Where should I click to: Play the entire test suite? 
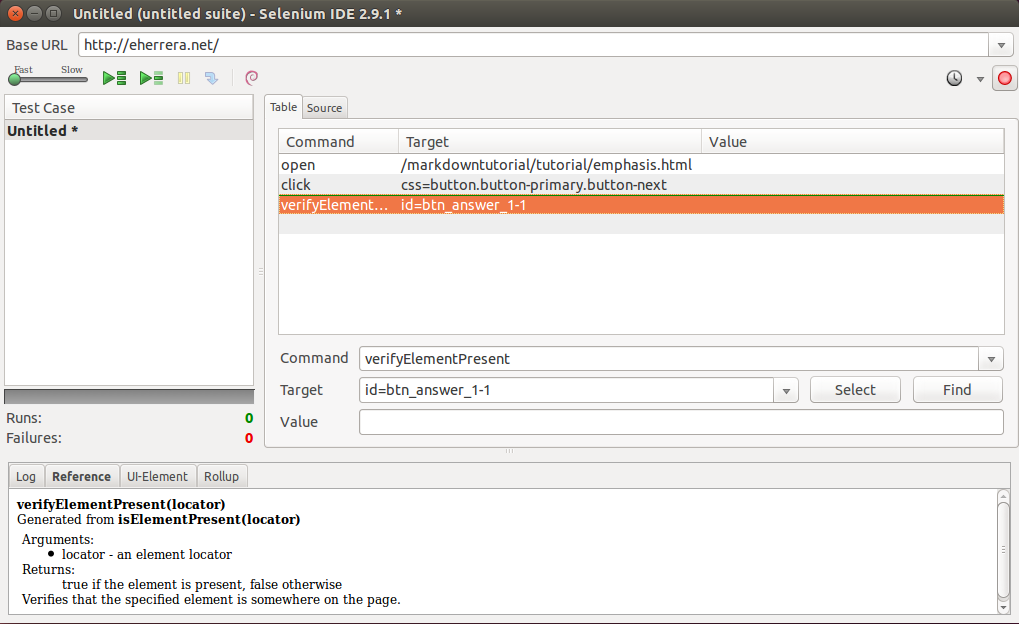pyautogui.click(x=115, y=79)
